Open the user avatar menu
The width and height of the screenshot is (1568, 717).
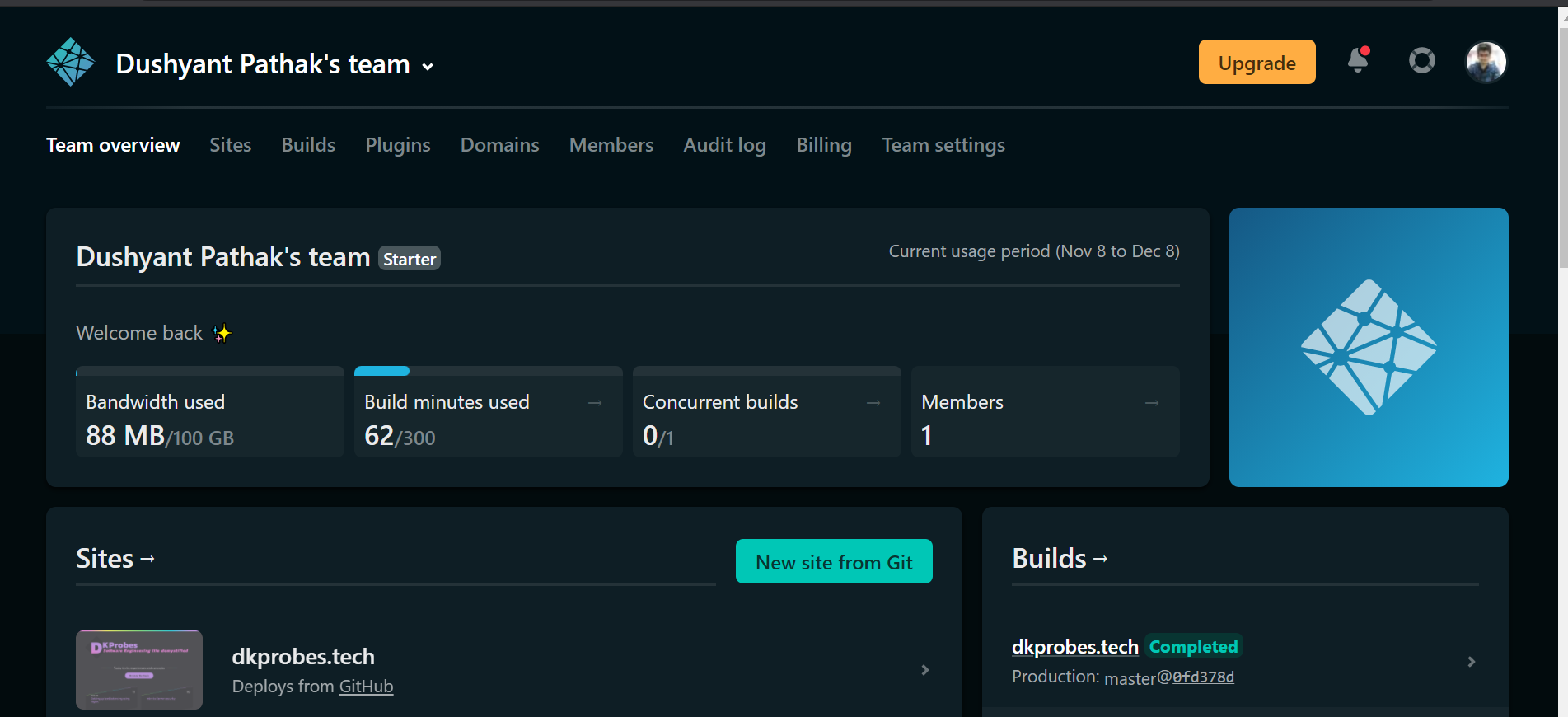(x=1486, y=62)
